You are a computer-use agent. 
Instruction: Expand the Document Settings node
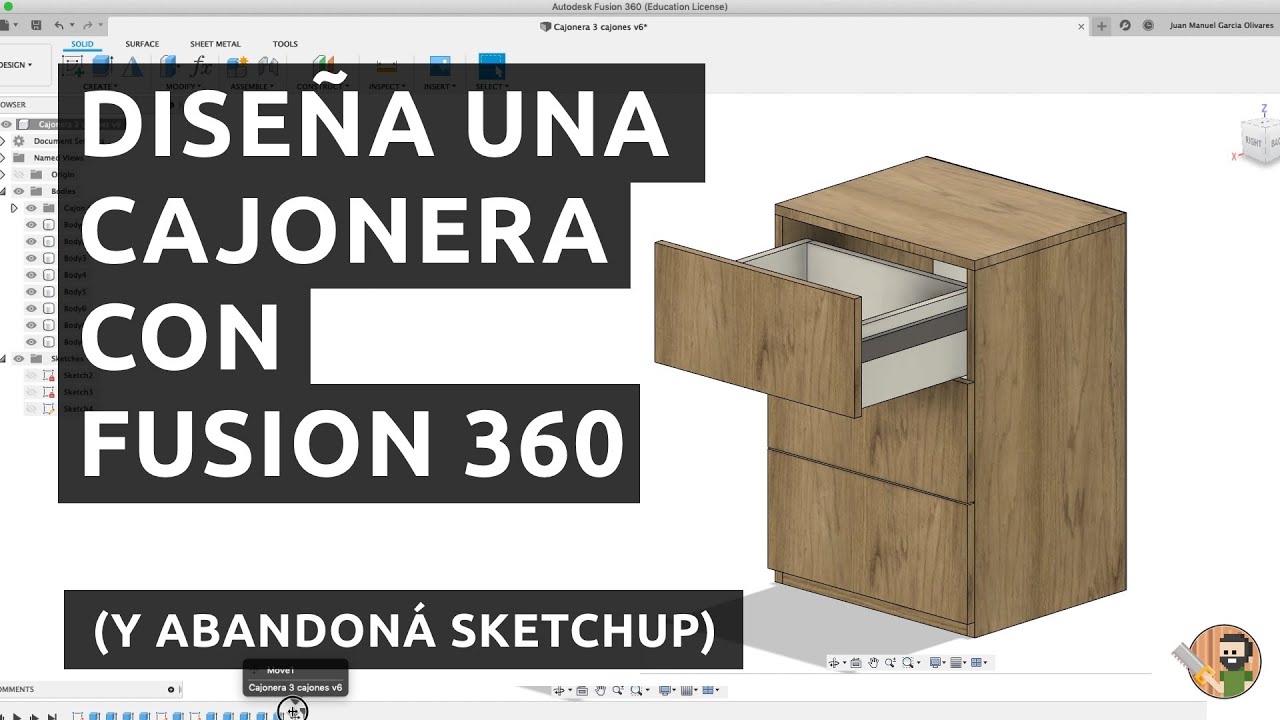click(x=3, y=141)
